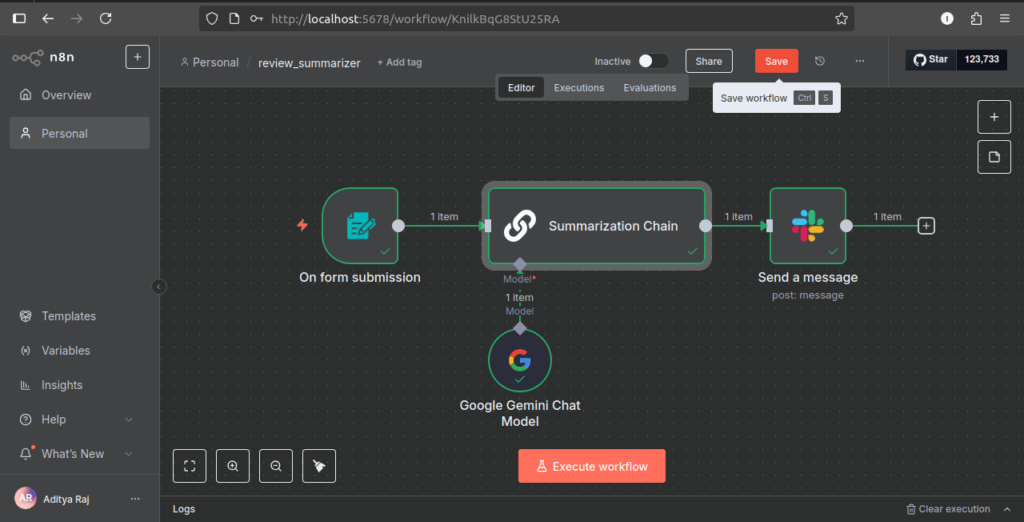Screen dimensions: 1024x522
Task: Open workflow history clock icon
Action: [820, 61]
